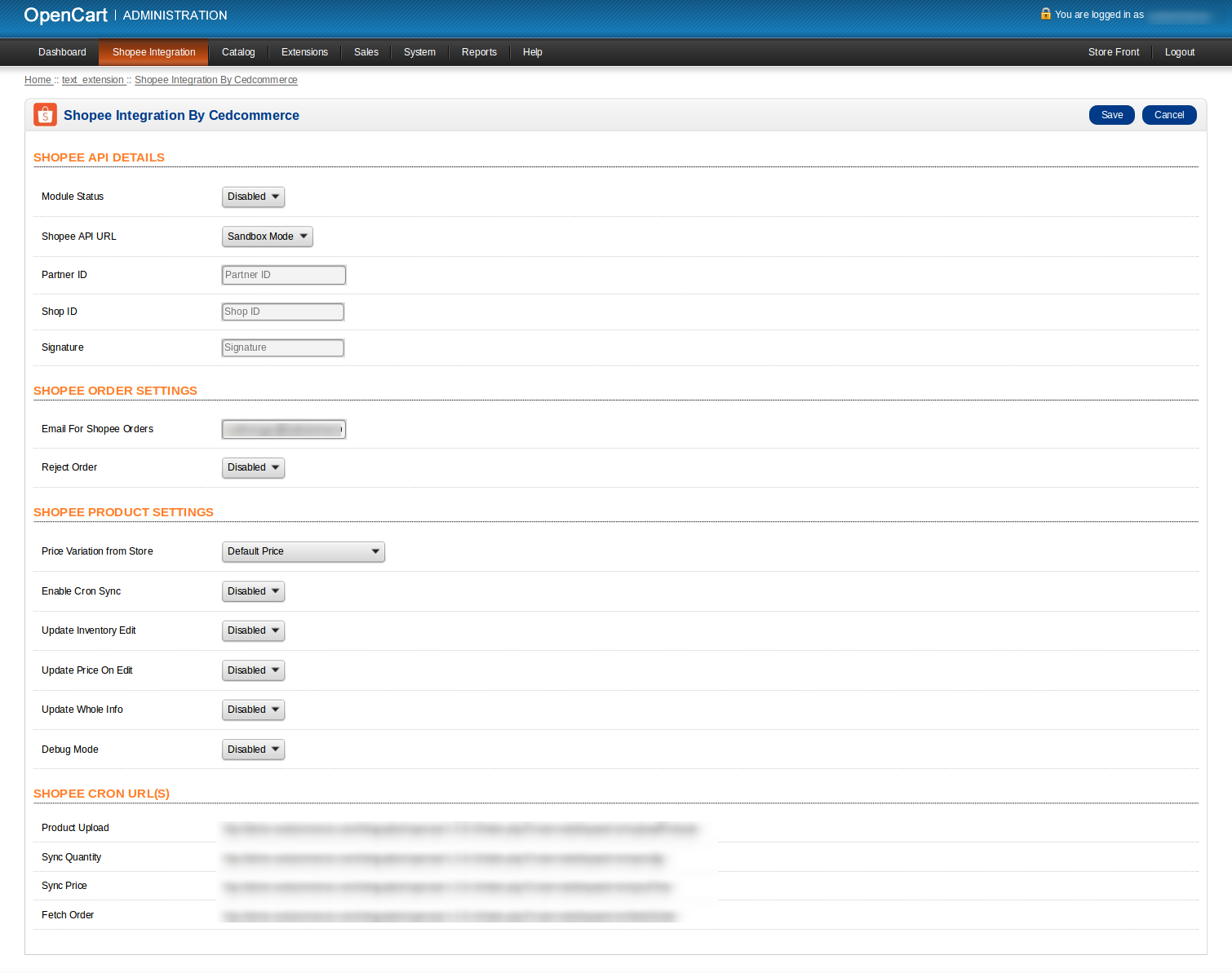Image resolution: width=1232 pixels, height=973 pixels.
Task: Click the Logout link
Action: point(1179,52)
